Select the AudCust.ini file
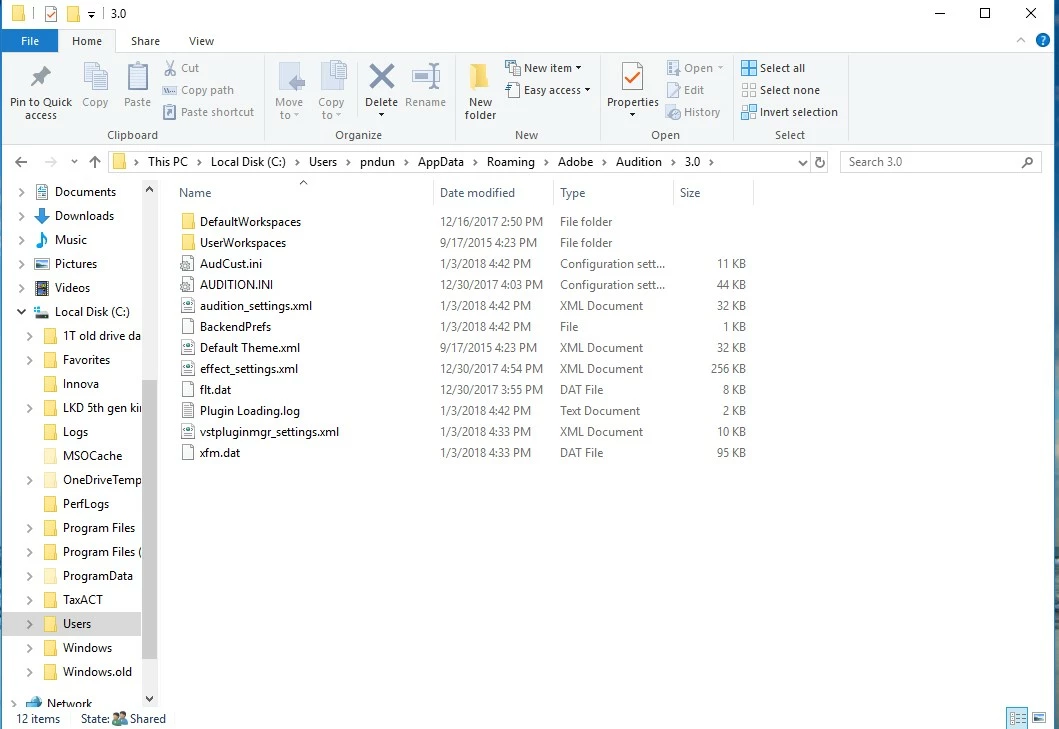The image size is (1059, 729). pyautogui.click(x=231, y=263)
